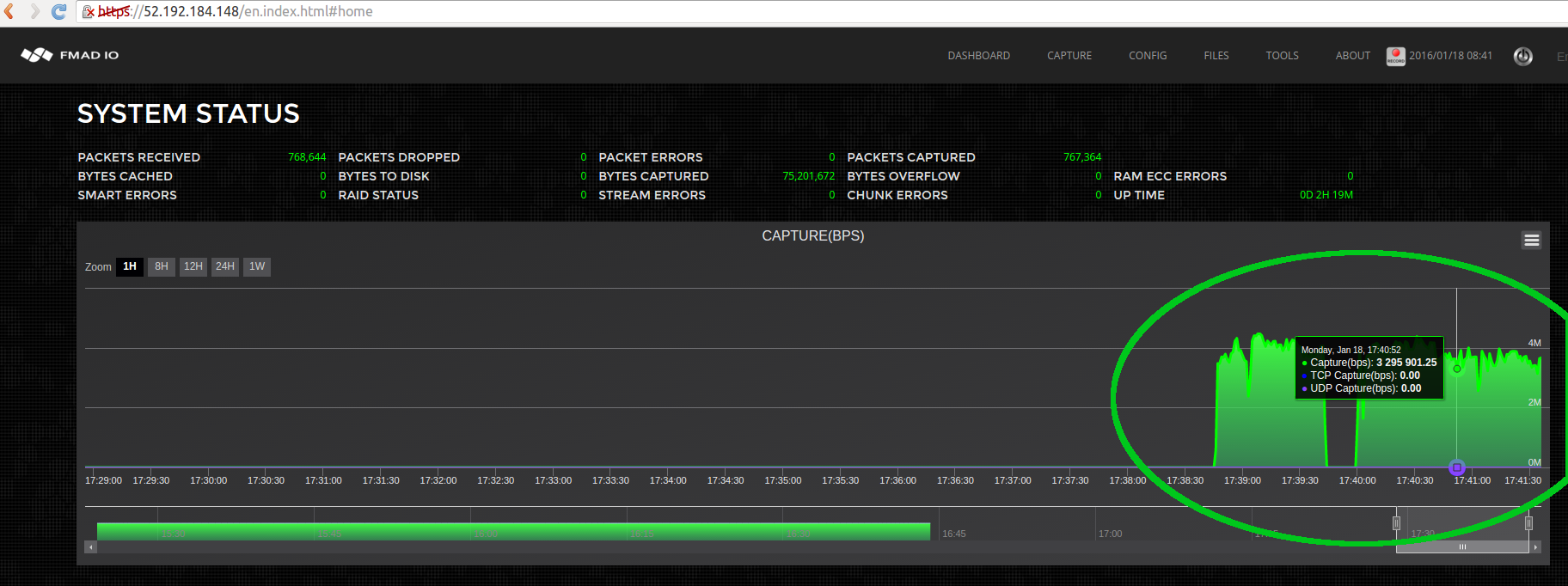
Task: Click the FMAD IO logo
Action: click(70, 55)
